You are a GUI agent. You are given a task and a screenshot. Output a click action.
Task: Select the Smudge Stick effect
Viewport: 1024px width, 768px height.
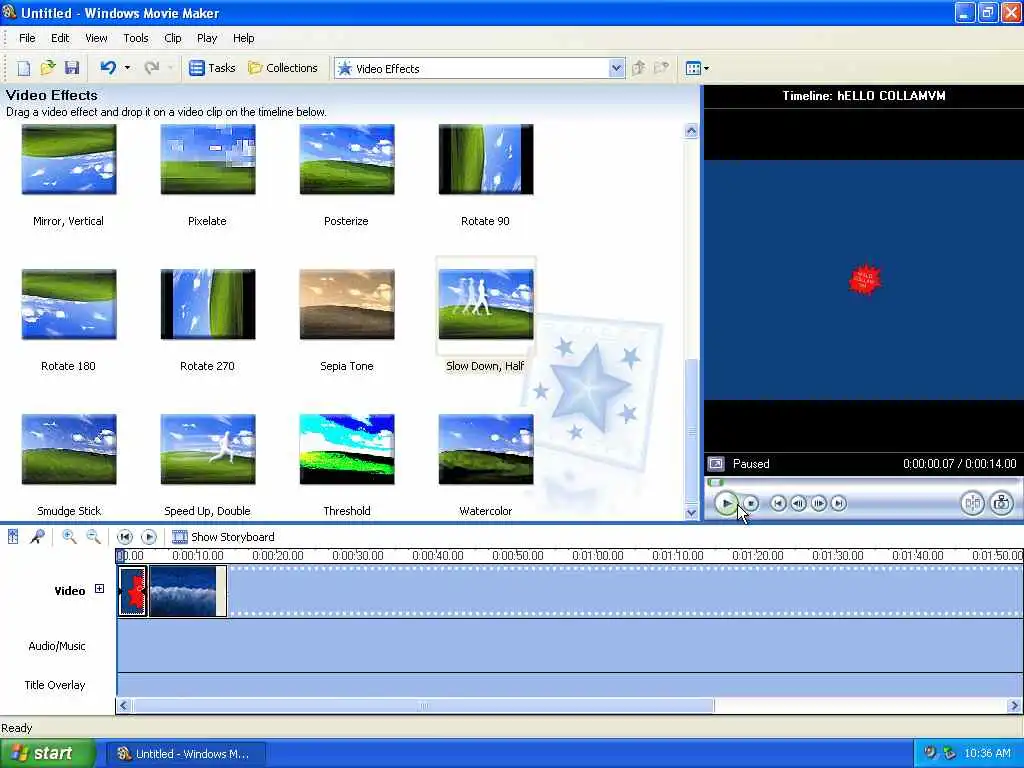69,449
